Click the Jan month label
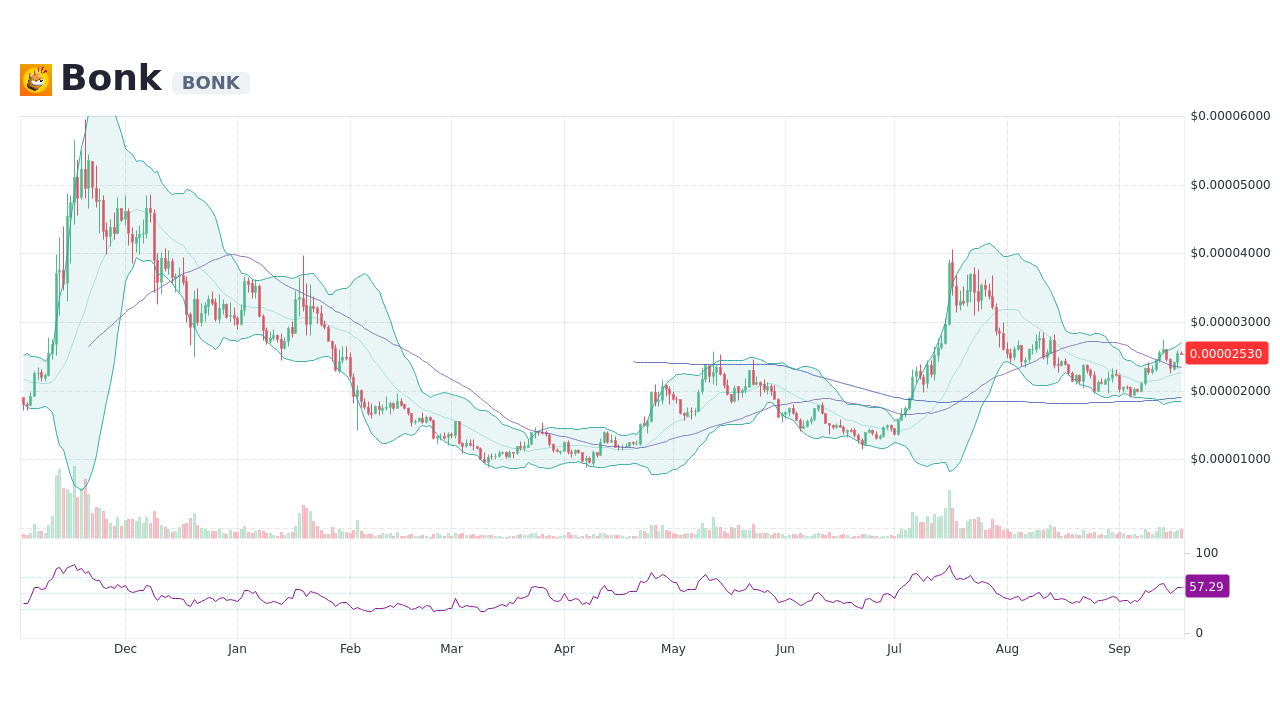Viewport: 1280px width, 720px height. 237,648
